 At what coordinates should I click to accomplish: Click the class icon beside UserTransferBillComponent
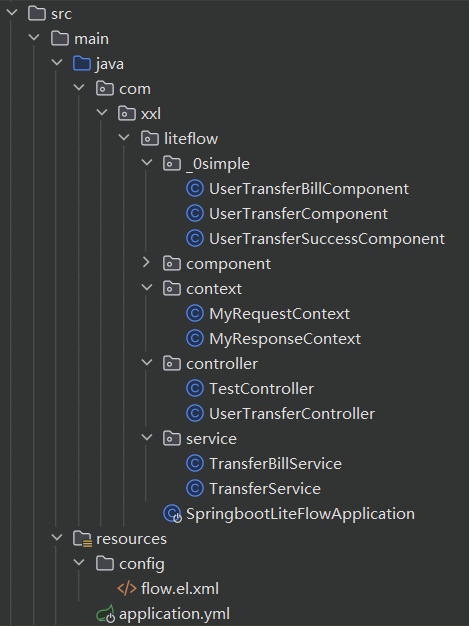click(195, 188)
